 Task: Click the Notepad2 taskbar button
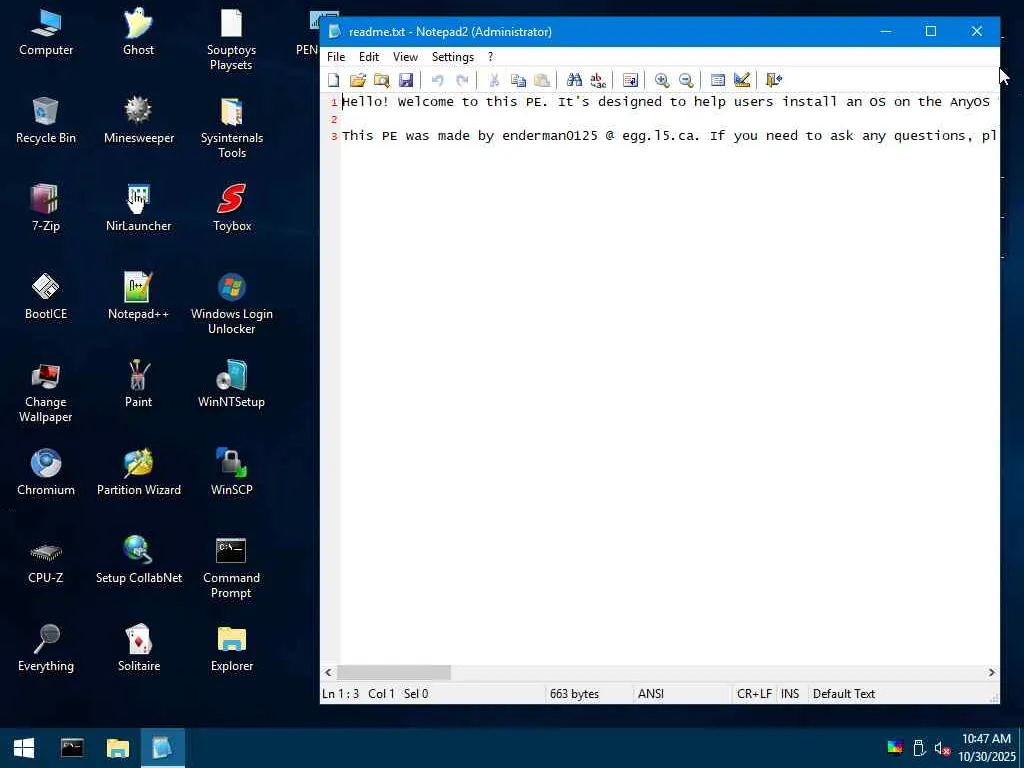(163, 748)
